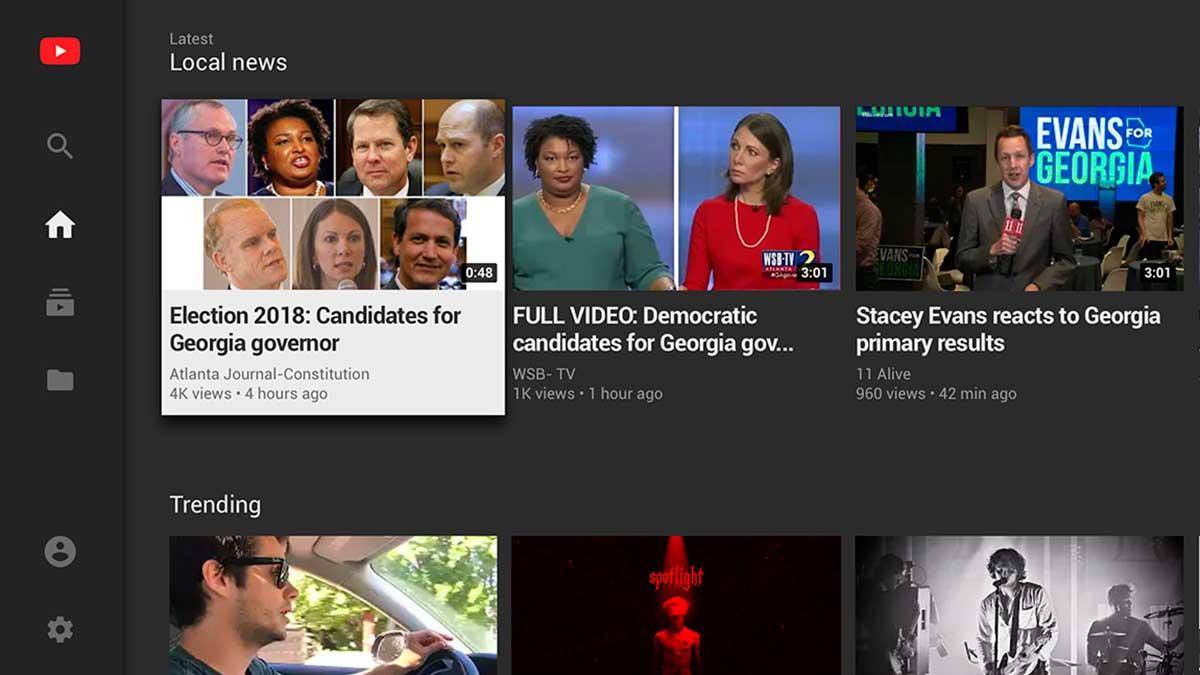This screenshot has height=675, width=1200.
Task: Click the "1K views • 1 hour ago" text
Action: point(588,394)
